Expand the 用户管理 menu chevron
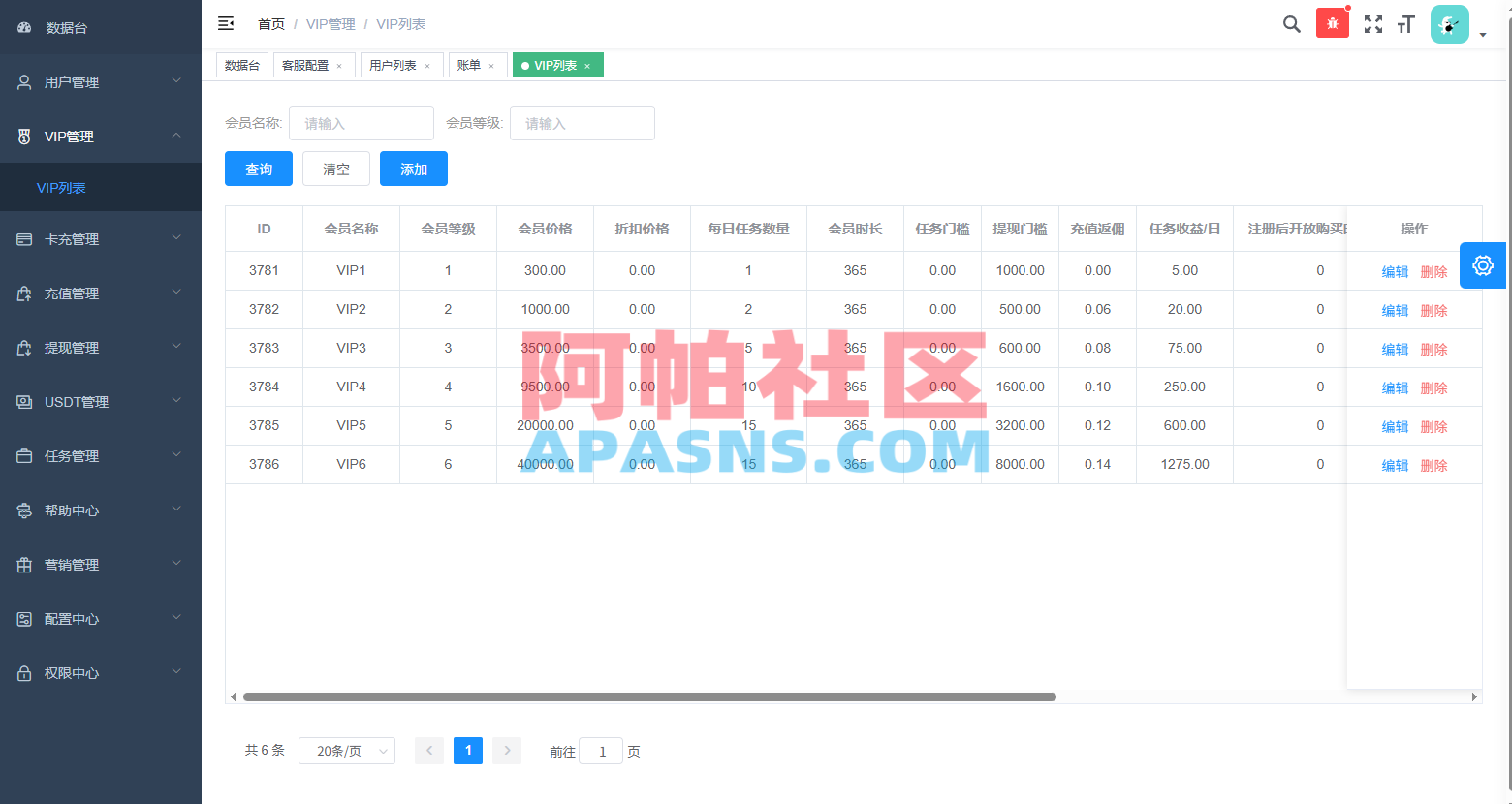The width and height of the screenshot is (1512, 804). click(x=176, y=81)
